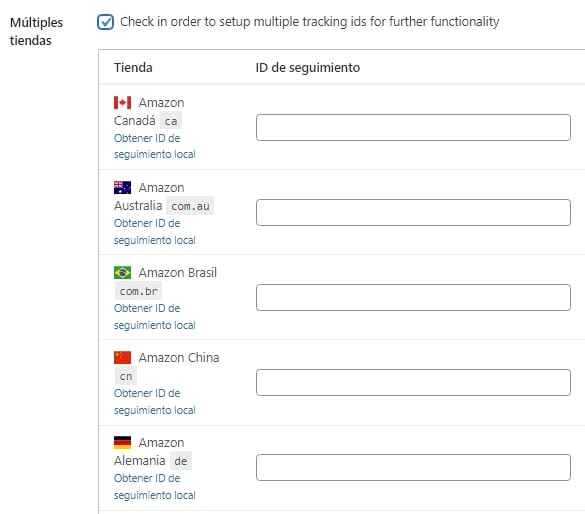The width and height of the screenshot is (585, 514).
Task: Follow Amazon Brasil Obtener ID link
Action: (154, 317)
